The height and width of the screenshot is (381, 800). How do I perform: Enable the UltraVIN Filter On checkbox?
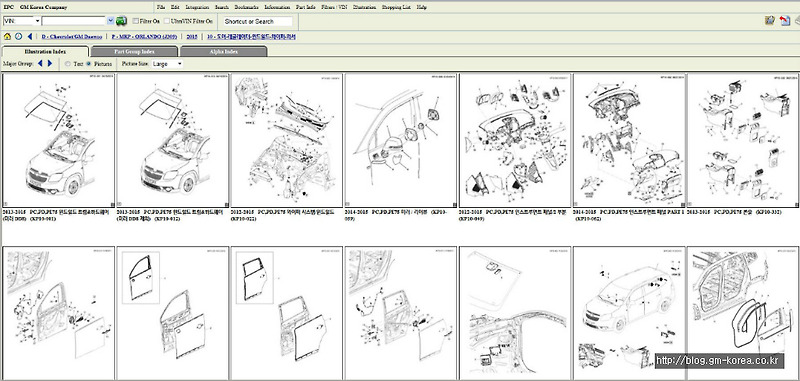166,21
